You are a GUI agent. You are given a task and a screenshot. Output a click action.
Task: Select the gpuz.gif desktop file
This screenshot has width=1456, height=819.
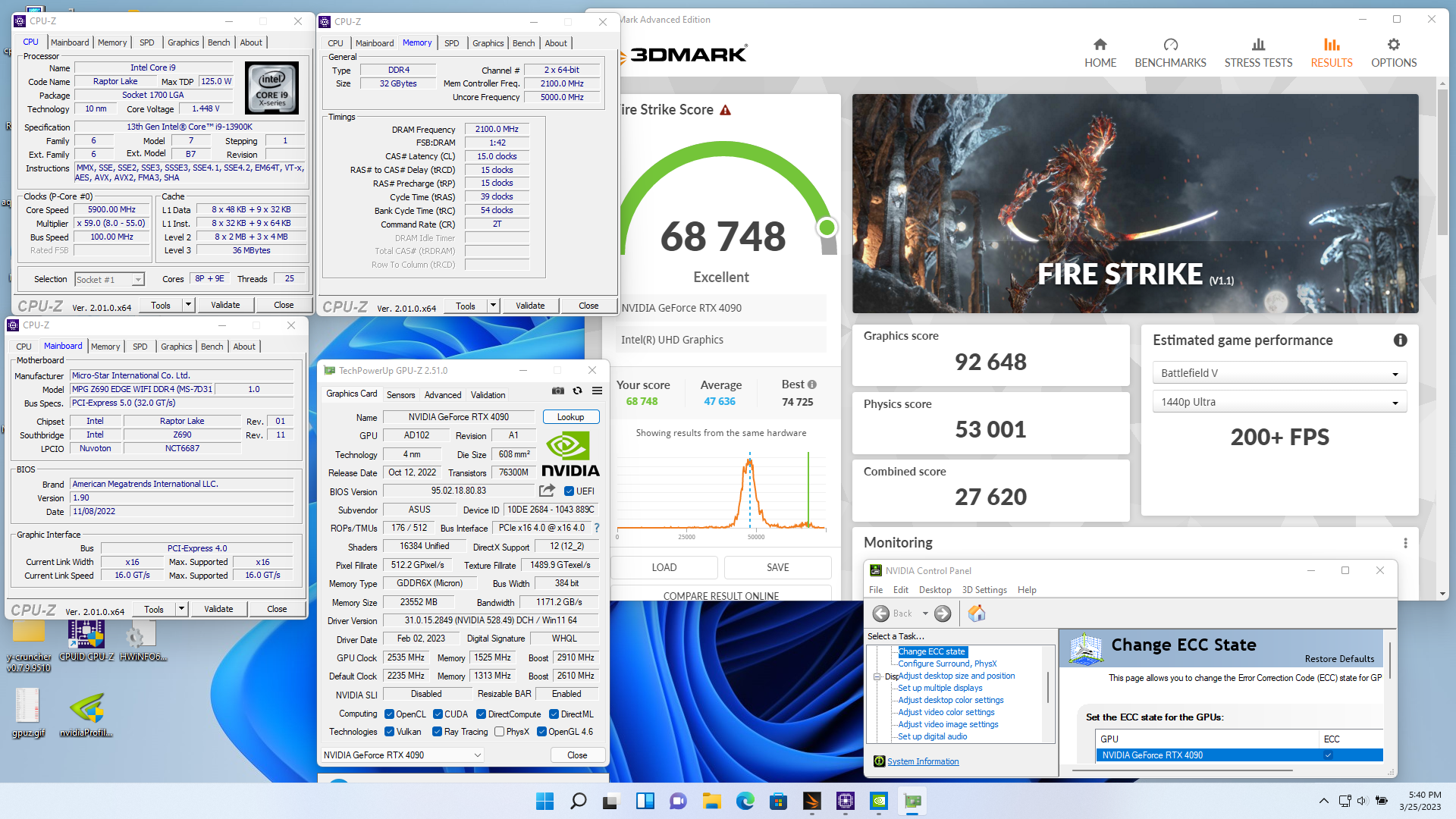(29, 712)
